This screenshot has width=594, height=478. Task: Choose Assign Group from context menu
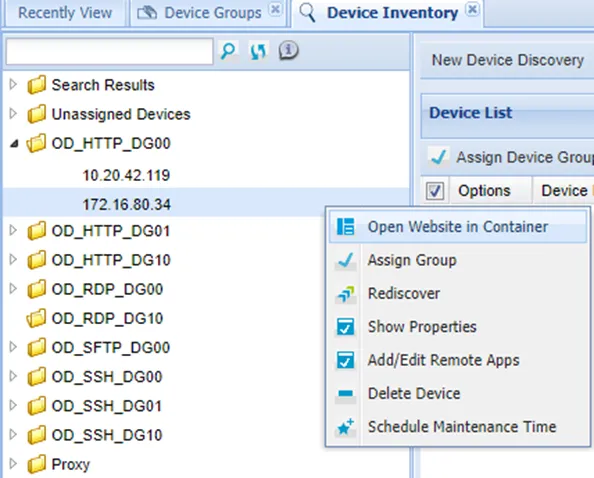pyautogui.click(x=458, y=260)
